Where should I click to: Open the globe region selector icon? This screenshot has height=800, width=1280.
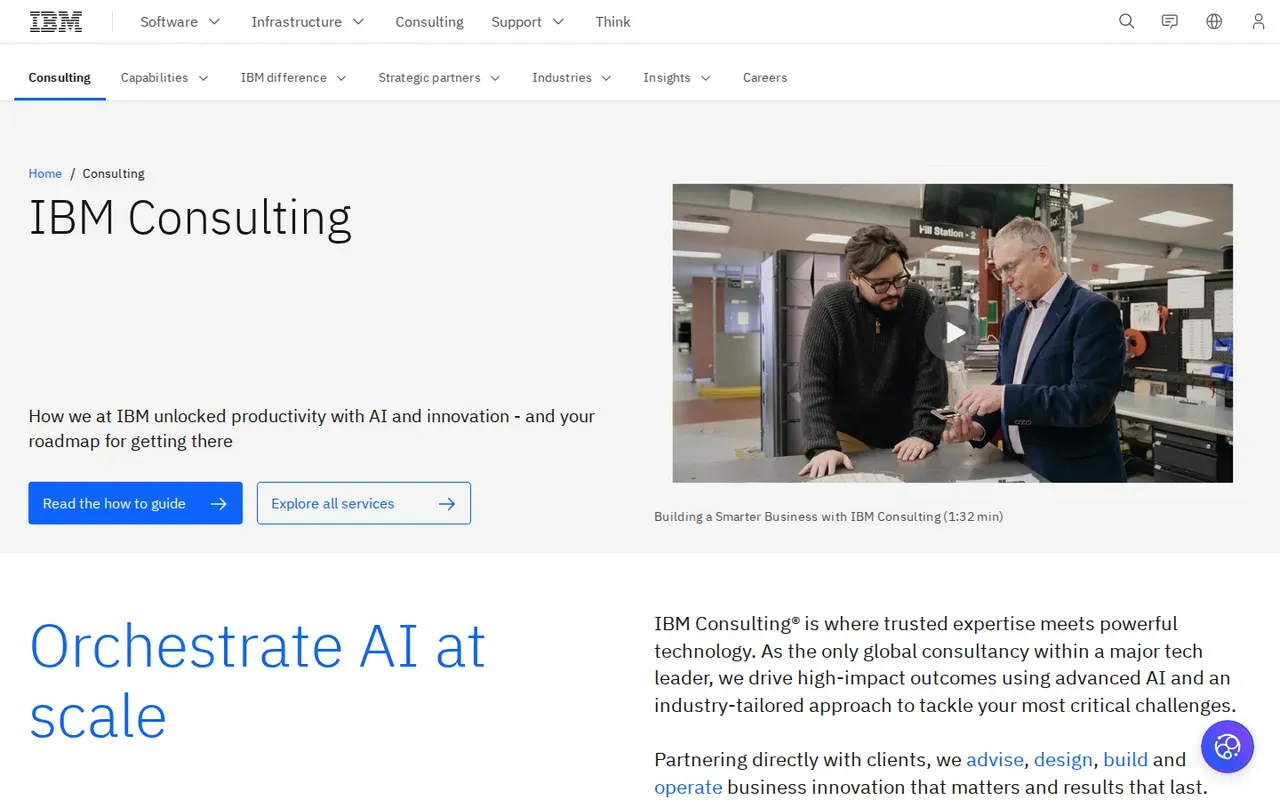pyautogui.click(x=1214, y=21)
